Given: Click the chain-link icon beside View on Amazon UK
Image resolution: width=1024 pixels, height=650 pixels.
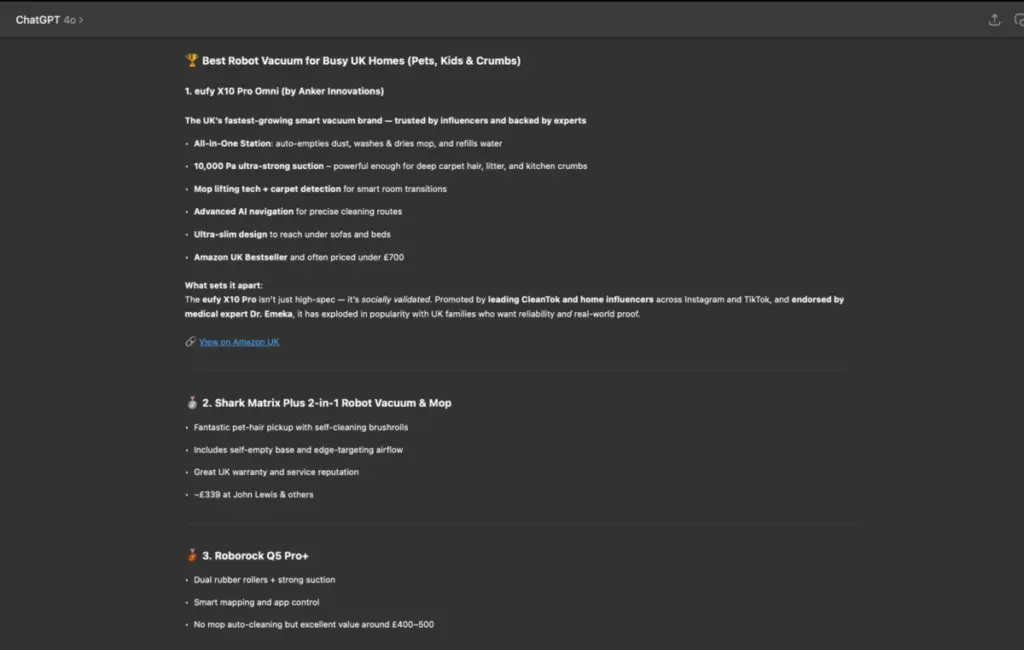Looking at the screenshot, I should tap(190, 342).
